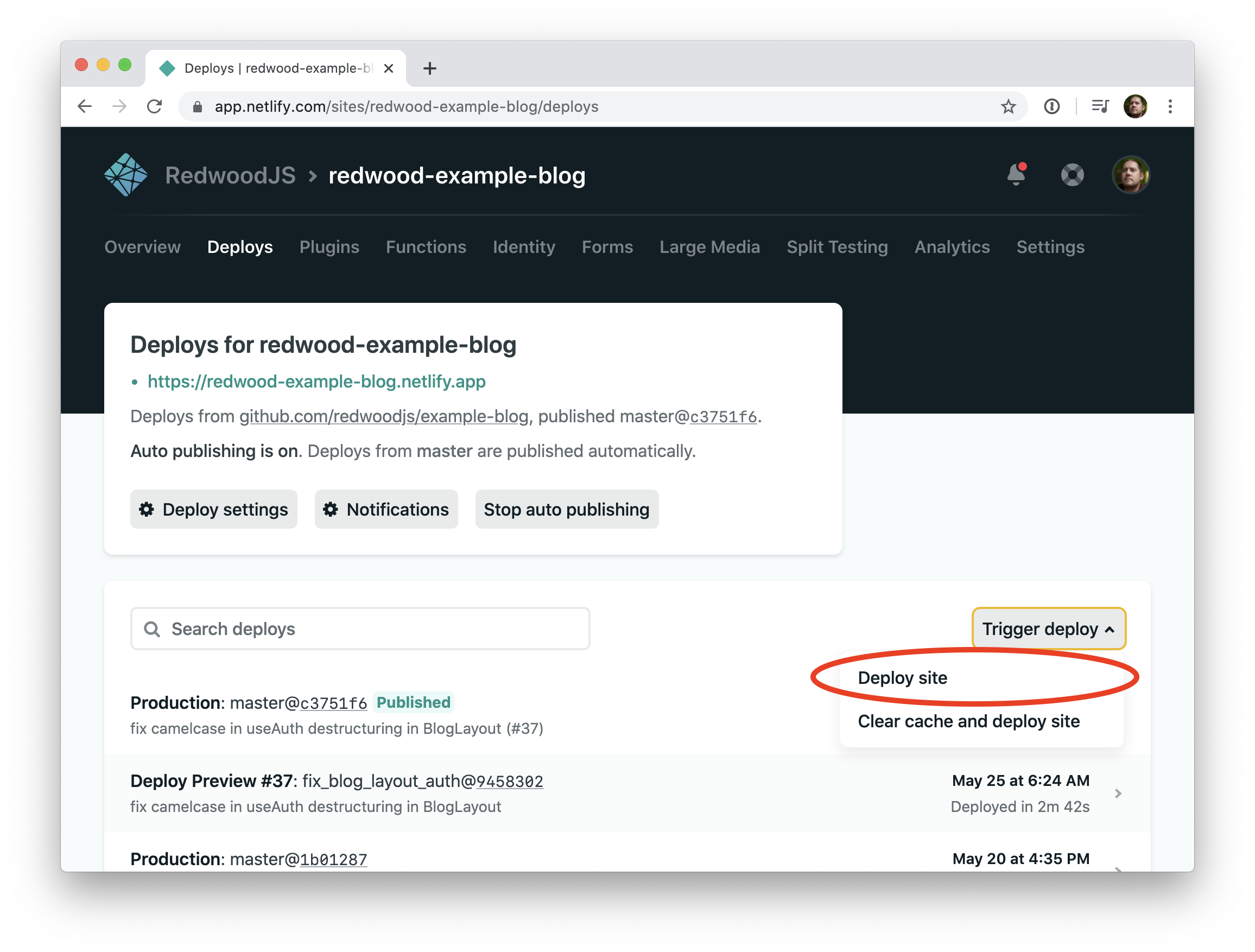This screenshot has width=1255, height=952.
Task: Switch to the Settings tab
Action: (1050, 247)
